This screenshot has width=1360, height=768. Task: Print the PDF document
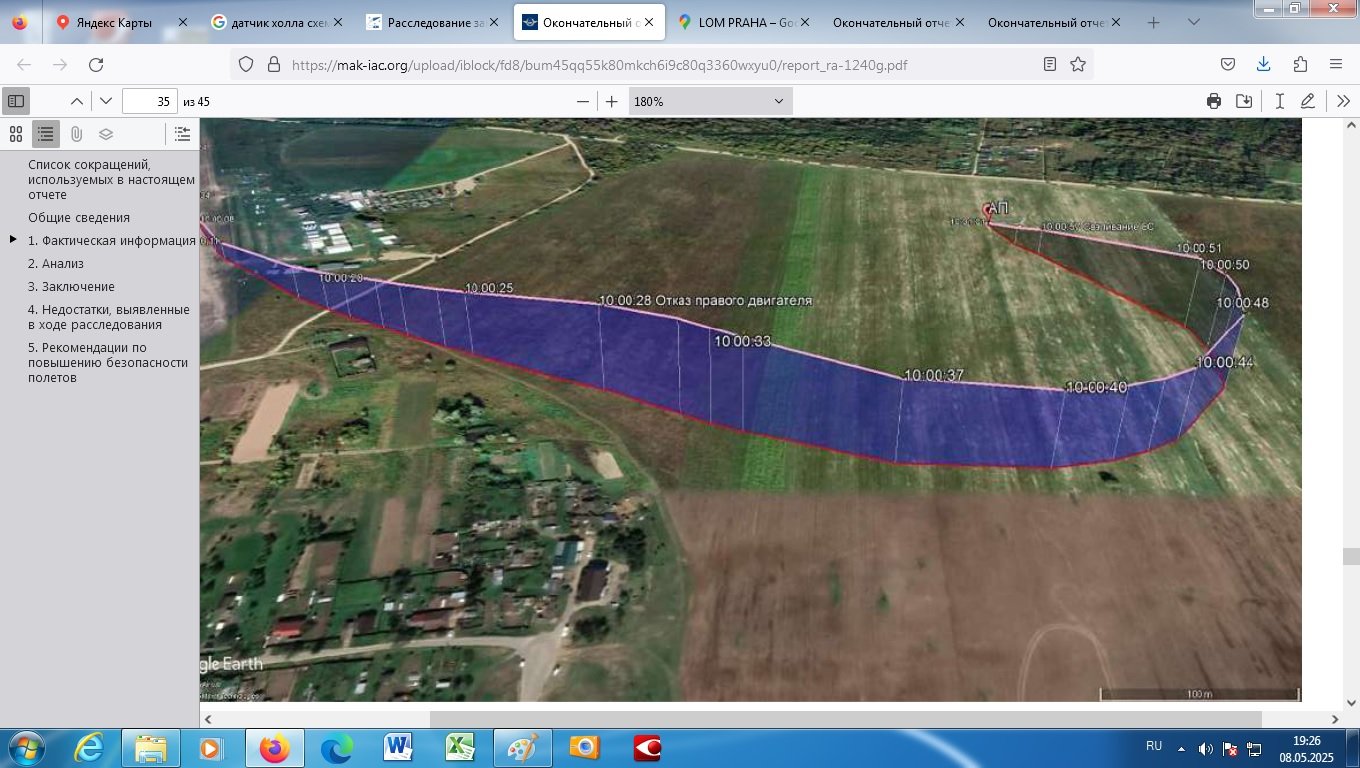point(1214,101)
